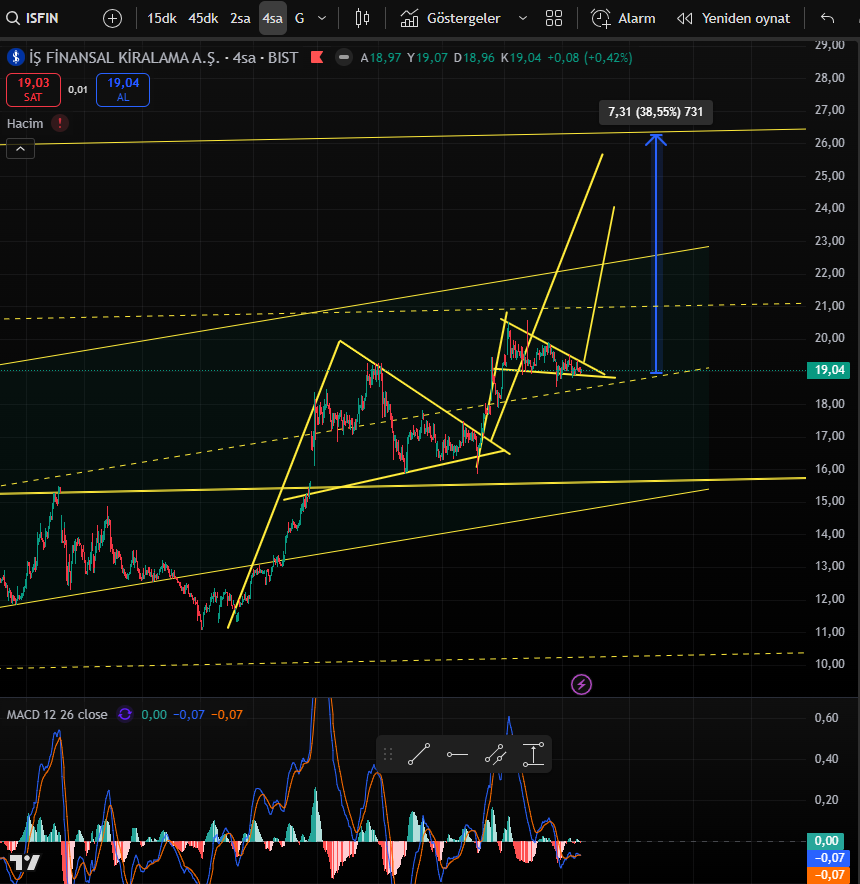The width and height of the screenshot is (860, 884).
Task: Click the BIST exchange flag icon
Action: 317,58
